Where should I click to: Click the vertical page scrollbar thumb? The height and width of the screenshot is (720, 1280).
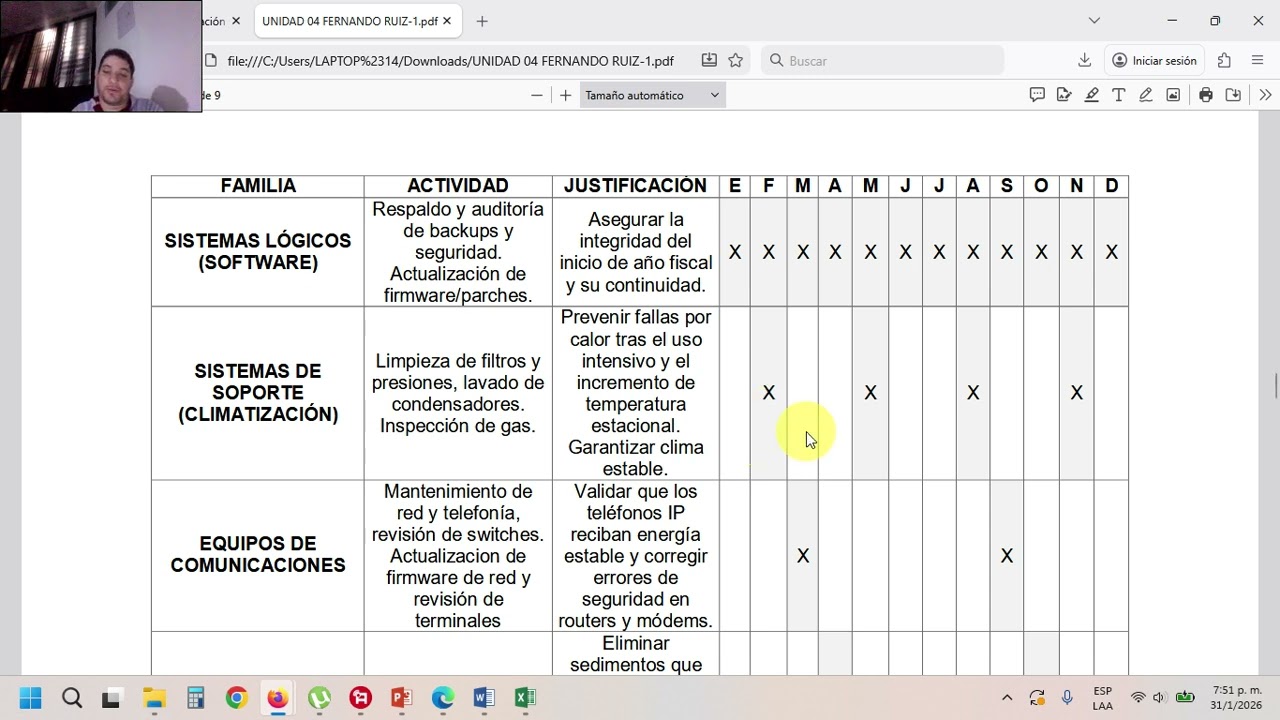click(1274, 385)
